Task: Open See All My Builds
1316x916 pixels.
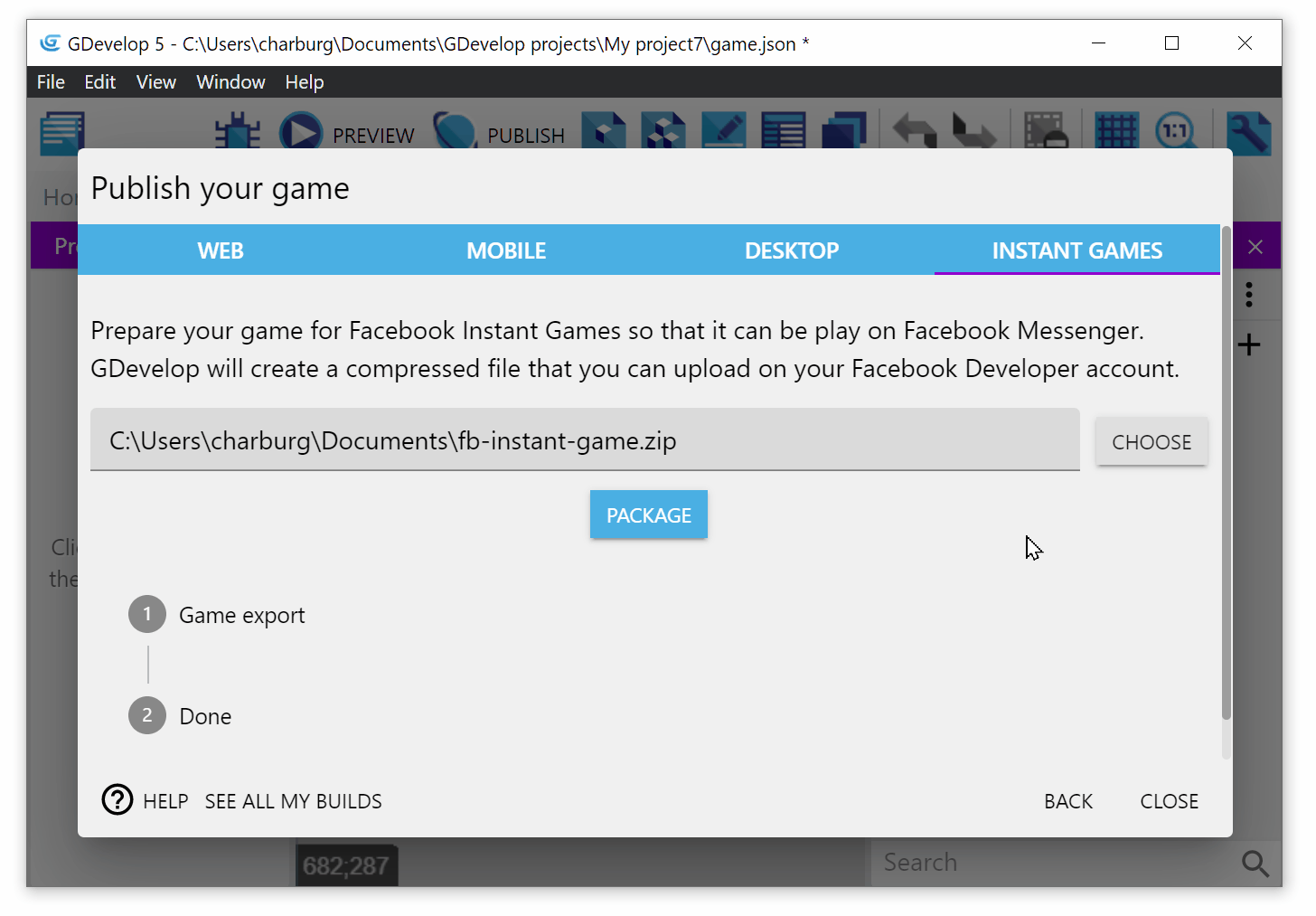Action: point(293,801)
